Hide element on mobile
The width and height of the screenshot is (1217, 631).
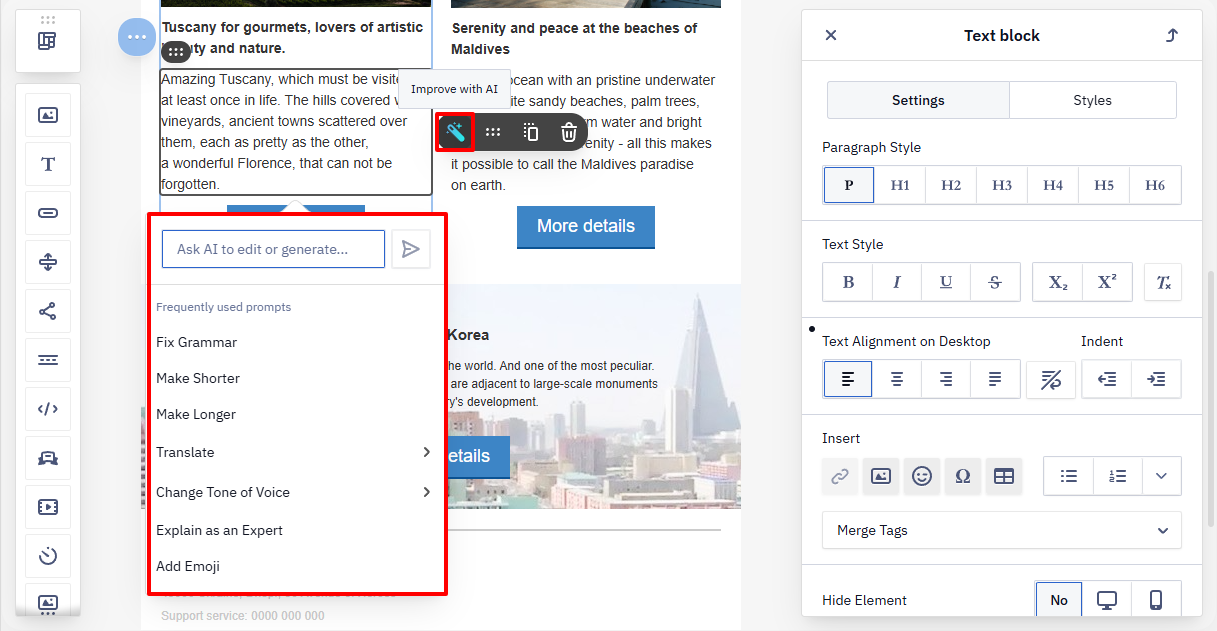pos(1156,600)
